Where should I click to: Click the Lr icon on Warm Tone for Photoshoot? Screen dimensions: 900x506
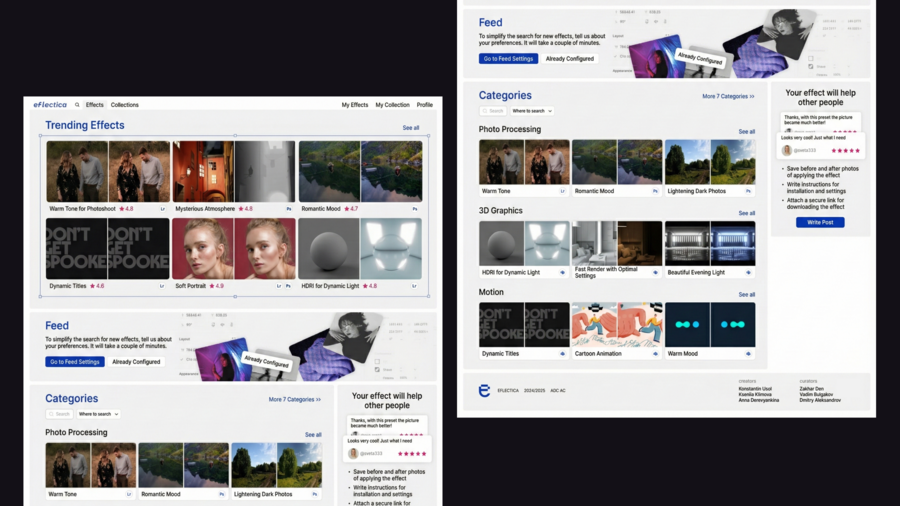(x=162, y=209)
